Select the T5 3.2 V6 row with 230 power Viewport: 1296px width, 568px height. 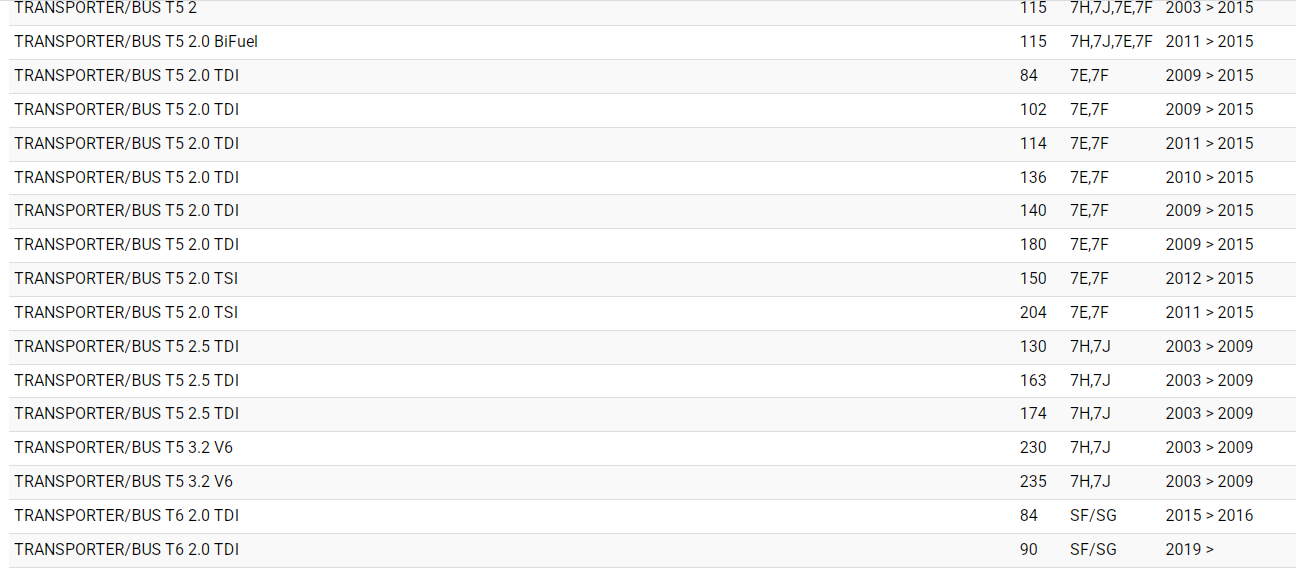click(x=123, y=448)
